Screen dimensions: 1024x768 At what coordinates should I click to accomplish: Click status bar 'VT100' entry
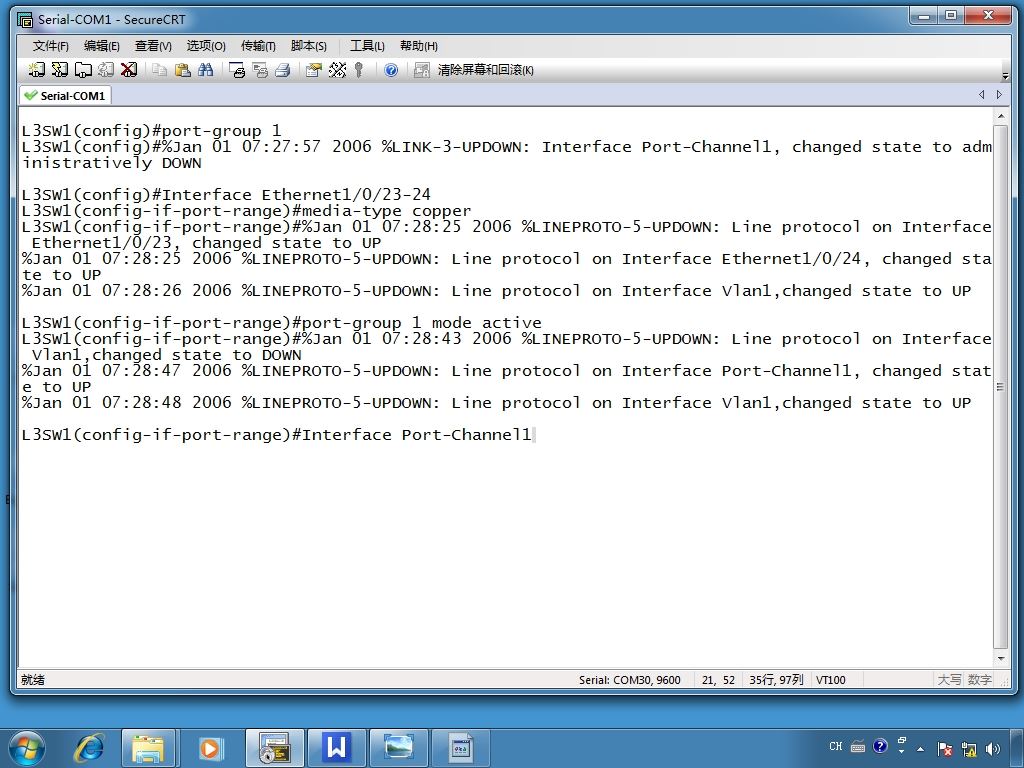[x=831, y=680]
